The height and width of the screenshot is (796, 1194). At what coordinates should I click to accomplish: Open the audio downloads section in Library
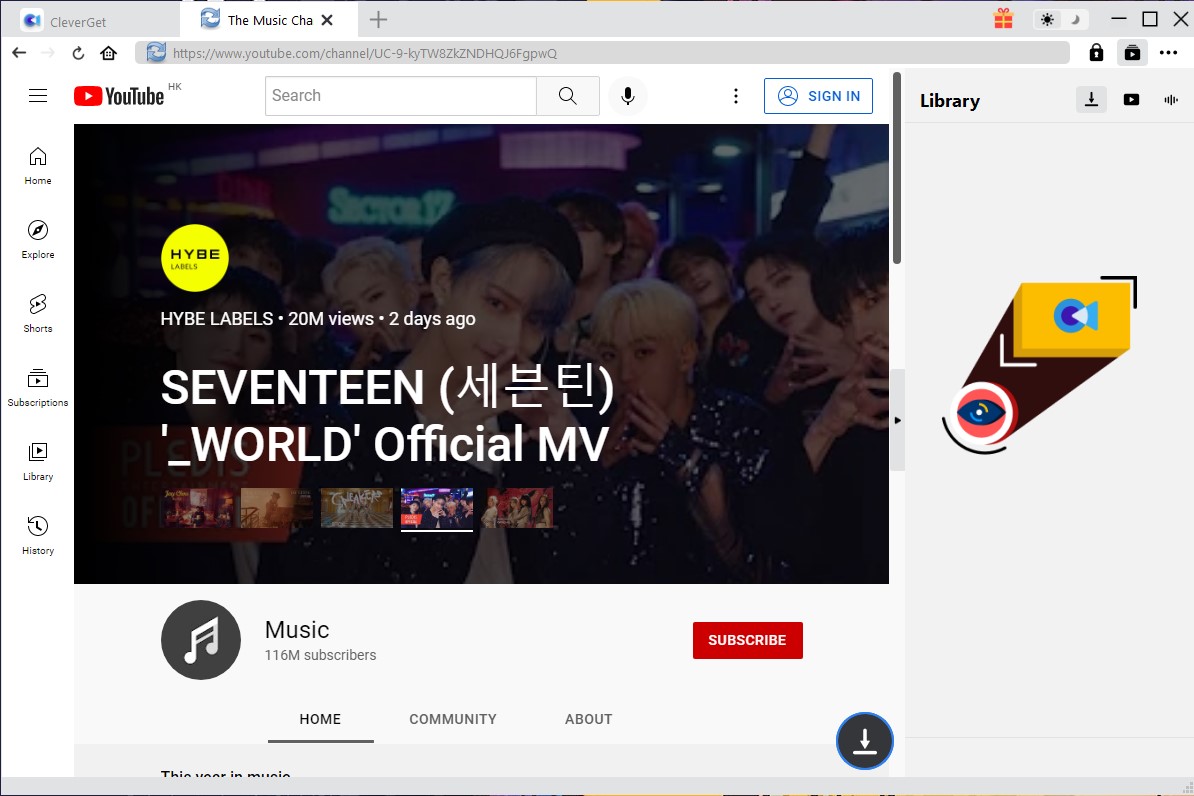tap(1171, 99)
